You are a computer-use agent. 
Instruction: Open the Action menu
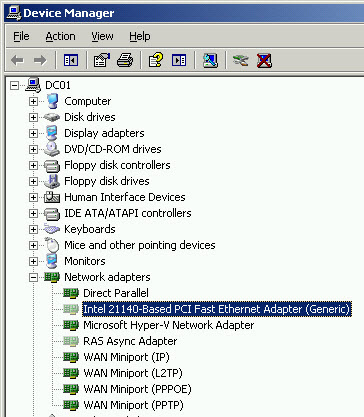click(x=60, y=36)
